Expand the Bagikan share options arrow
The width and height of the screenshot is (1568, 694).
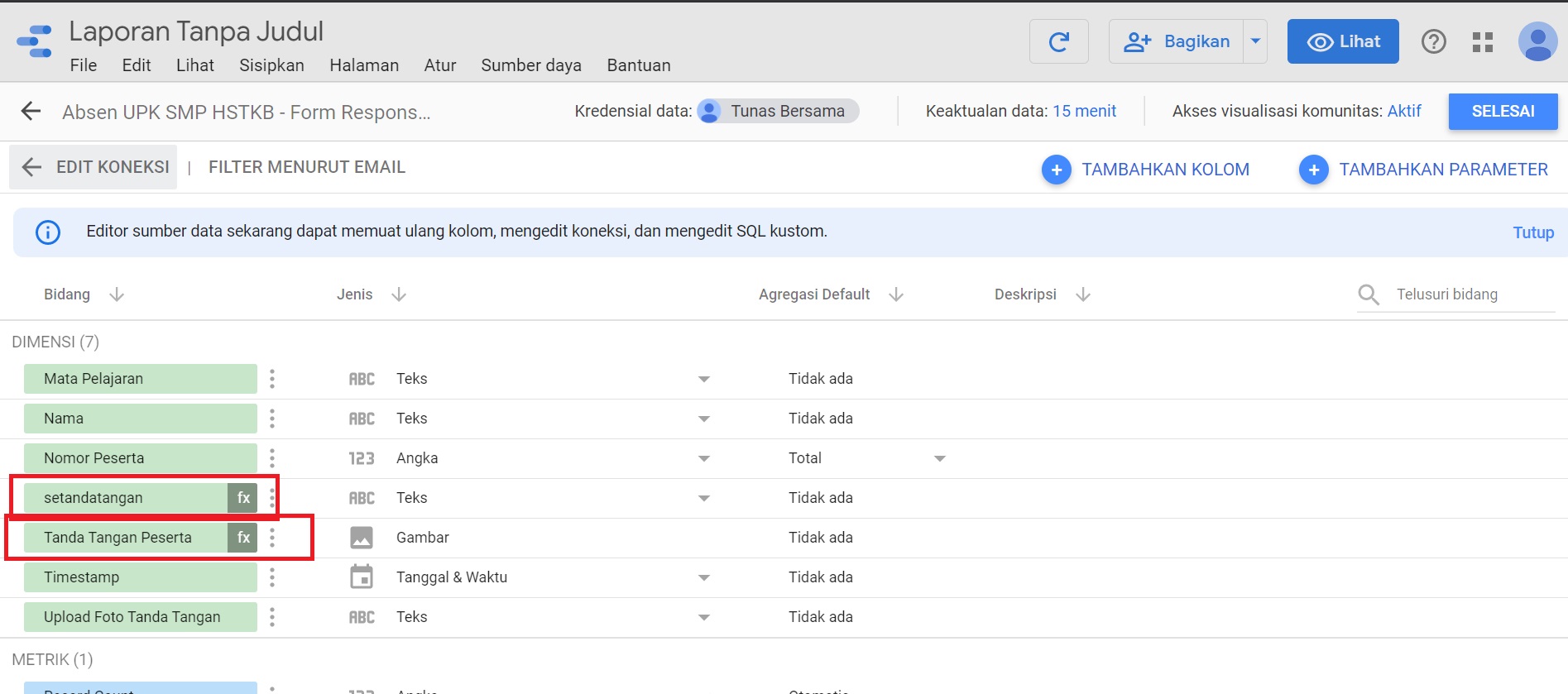pos(1255,41)
